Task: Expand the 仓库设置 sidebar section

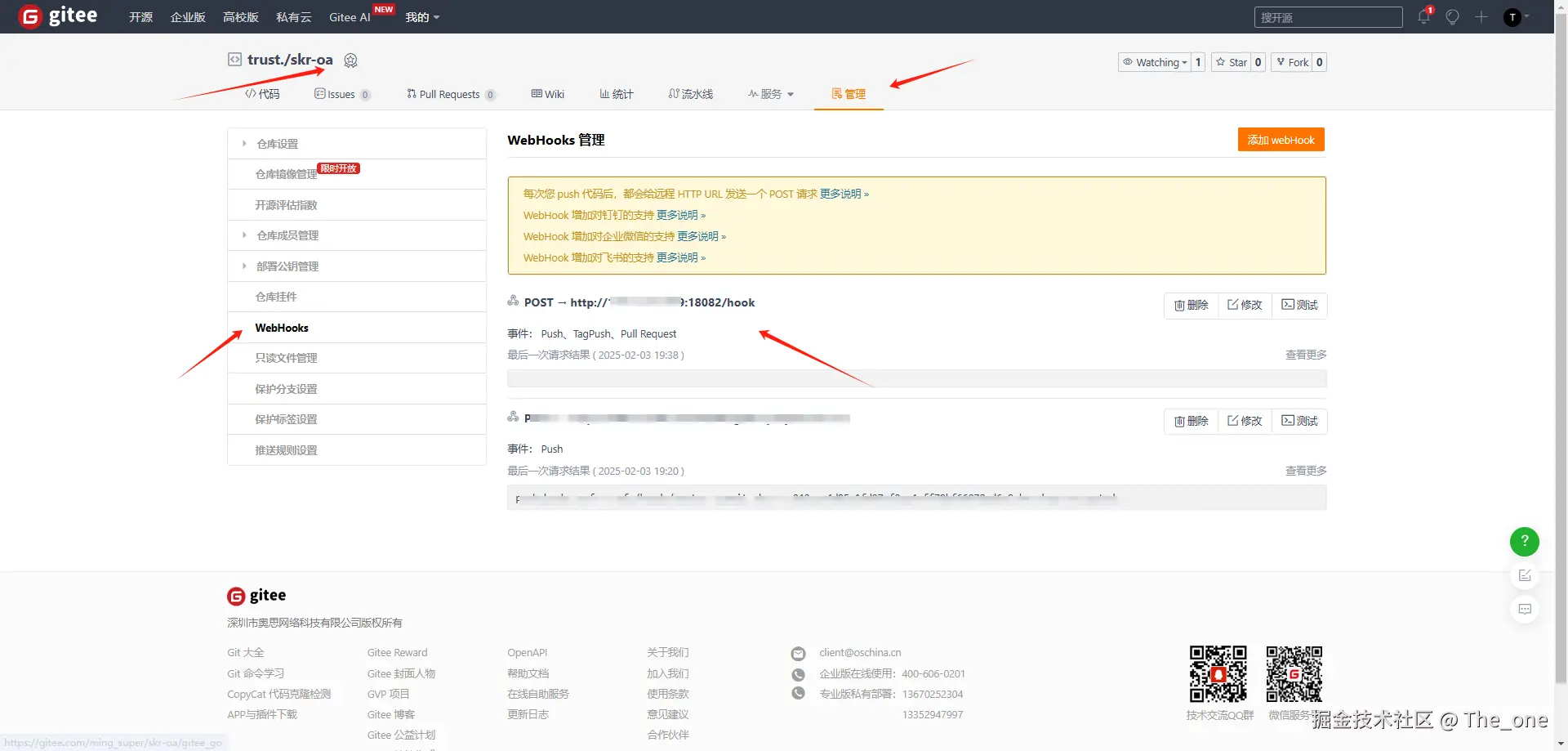Action: 357,144
